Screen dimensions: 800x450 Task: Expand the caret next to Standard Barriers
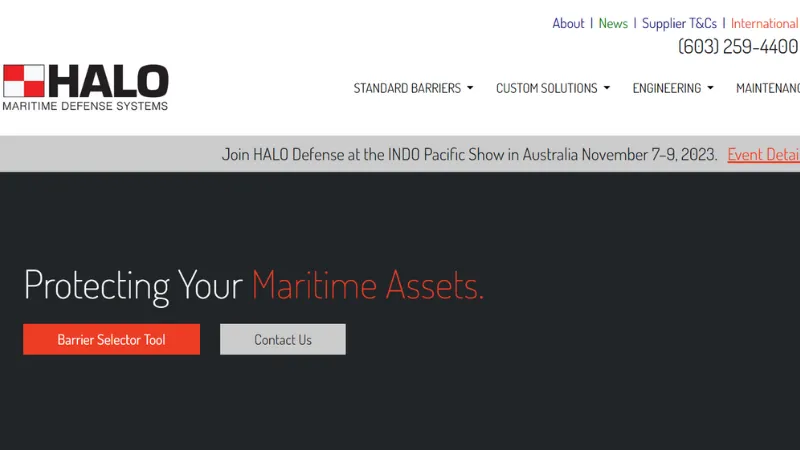tap(470, 88)
